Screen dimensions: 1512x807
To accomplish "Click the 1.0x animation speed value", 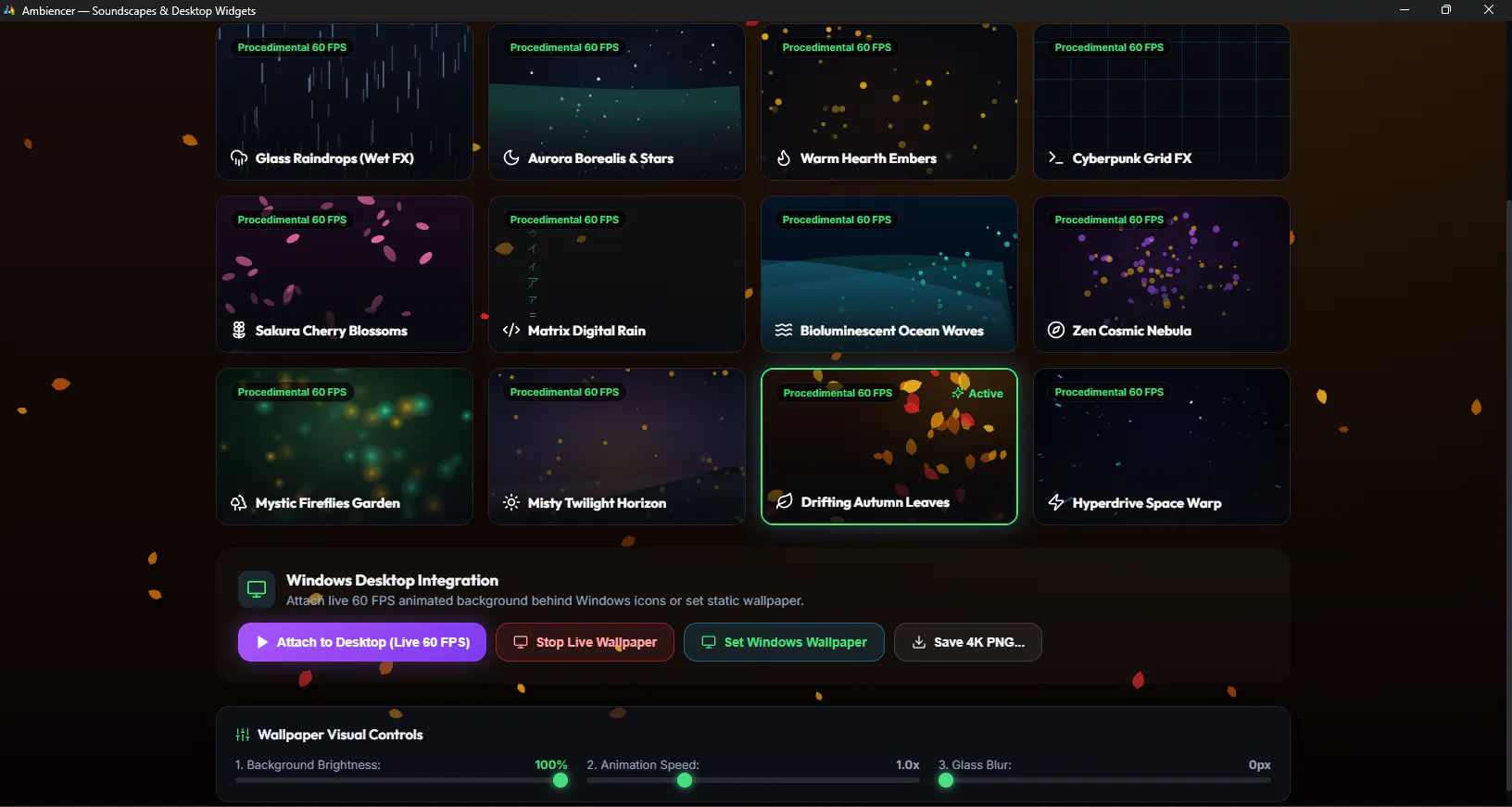I will click(908, 764).
